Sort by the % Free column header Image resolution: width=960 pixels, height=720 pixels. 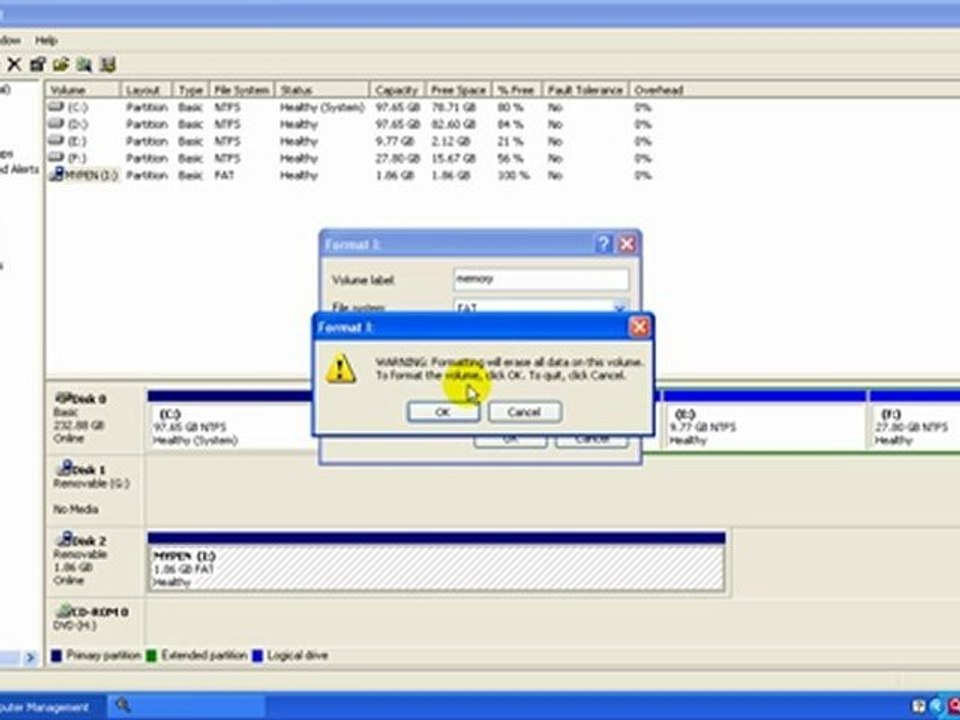(x=517, y=90)
